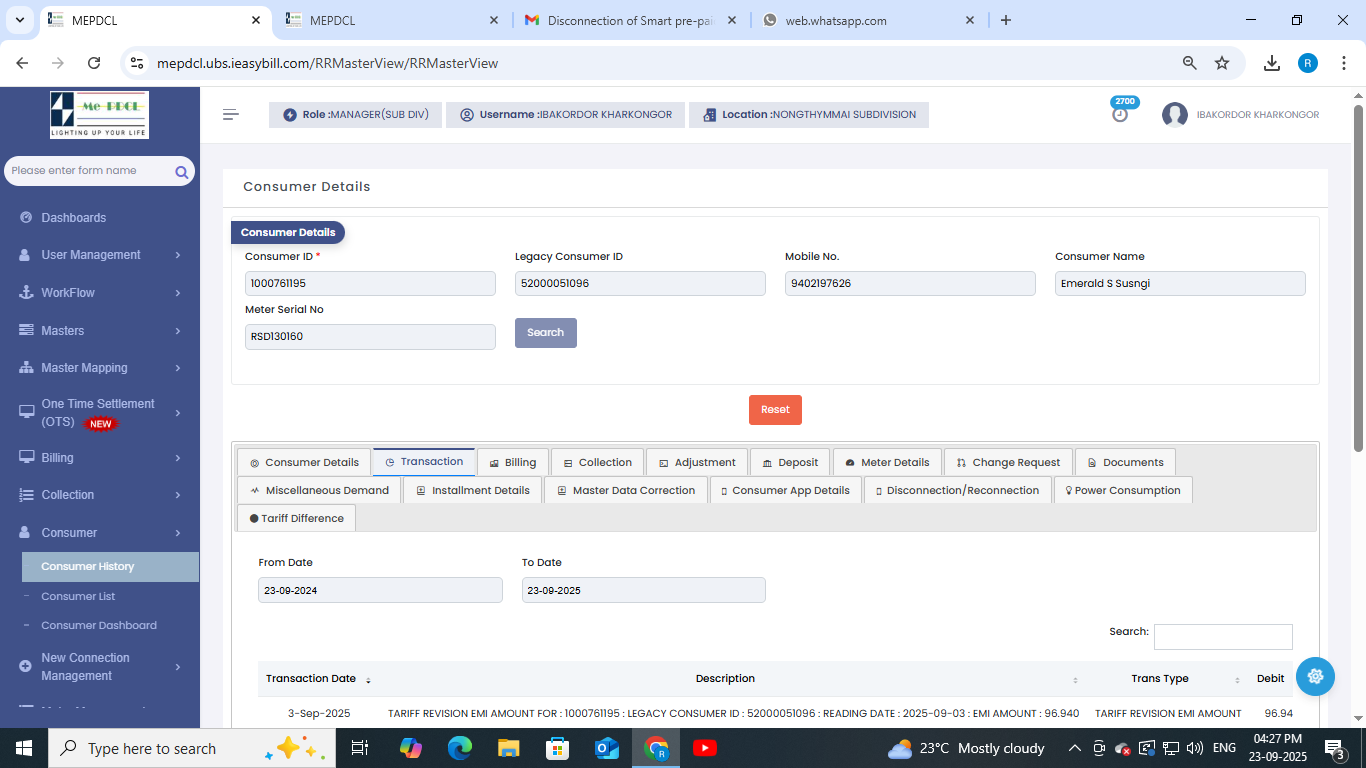Click the Chrome profile R icon
The height and width of the screenshot is (768, 1366).
1308,63
